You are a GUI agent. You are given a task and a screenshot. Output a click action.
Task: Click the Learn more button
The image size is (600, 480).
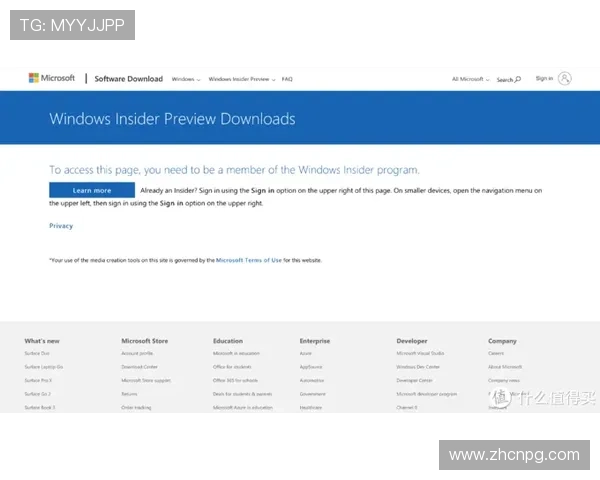click(92, 190)
